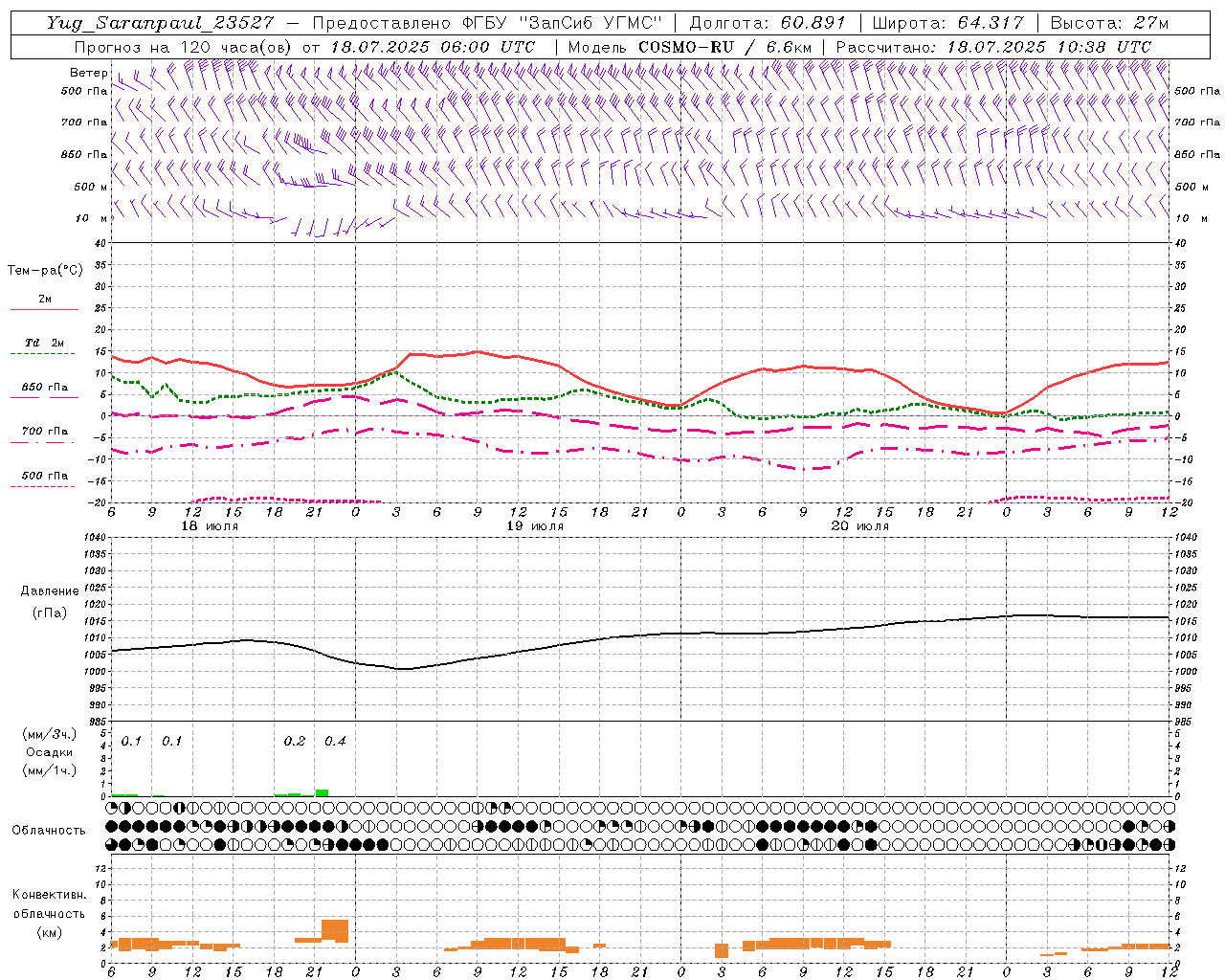Click the tallest green precipitation bar
Image resolution: width=1225 pixels, height=980 pixels.
[x=322, y=792]
